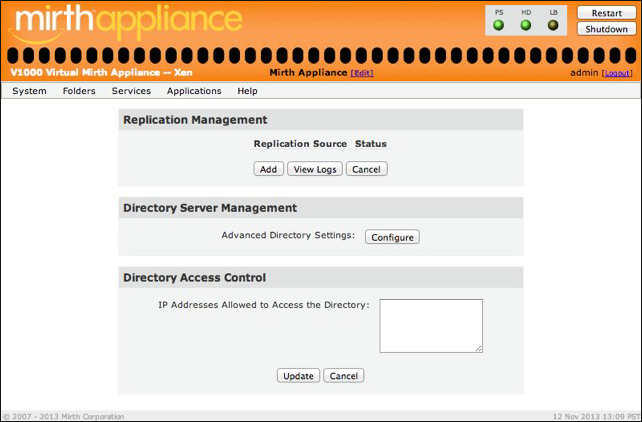Image resolution: width=642 pixels, height=422 pixels.
Task: Open the Folders menu
Action: click(x=79, y=91)
